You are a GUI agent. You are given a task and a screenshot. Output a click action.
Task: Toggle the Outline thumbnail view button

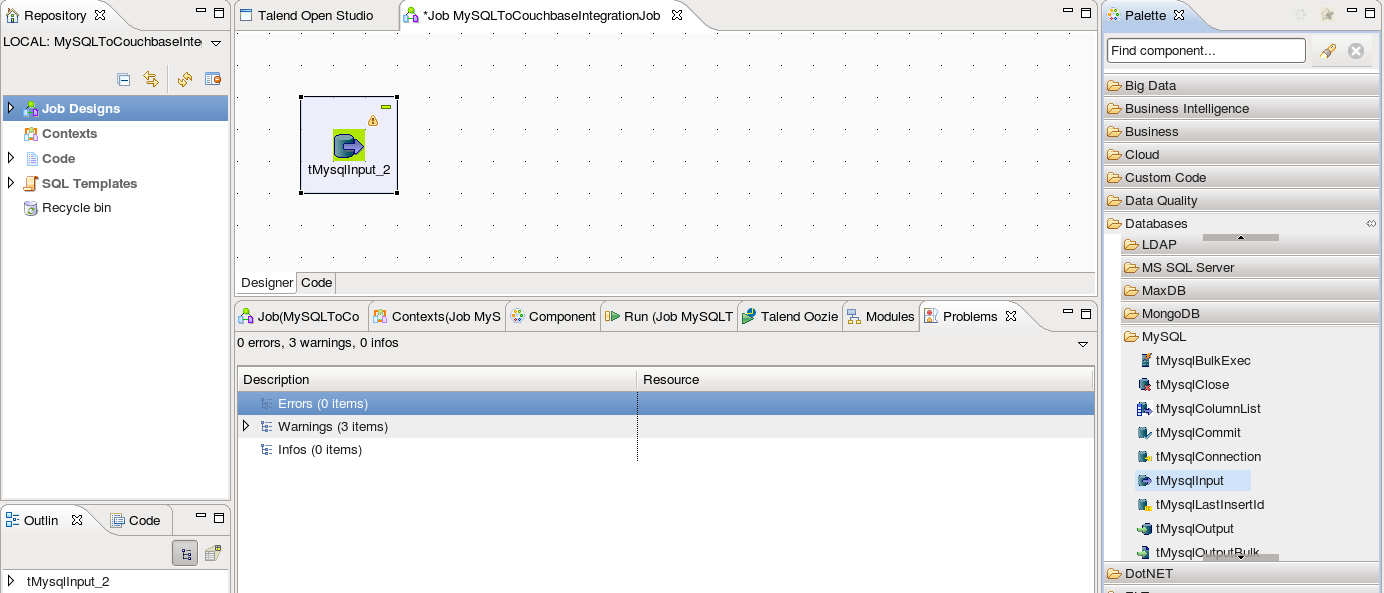[x=212, y=553]
